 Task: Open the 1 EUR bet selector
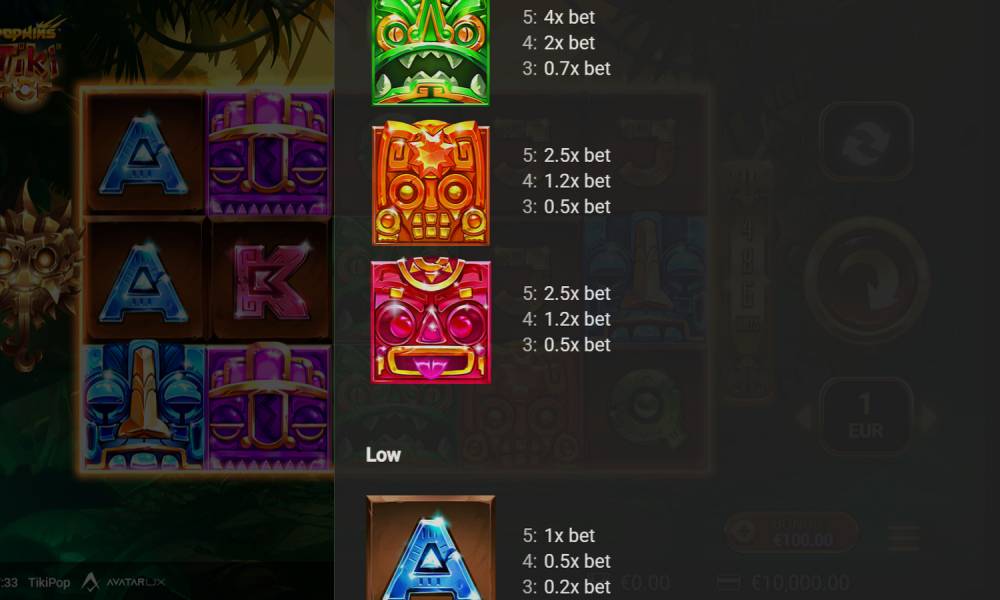click(x=866, y=416)
